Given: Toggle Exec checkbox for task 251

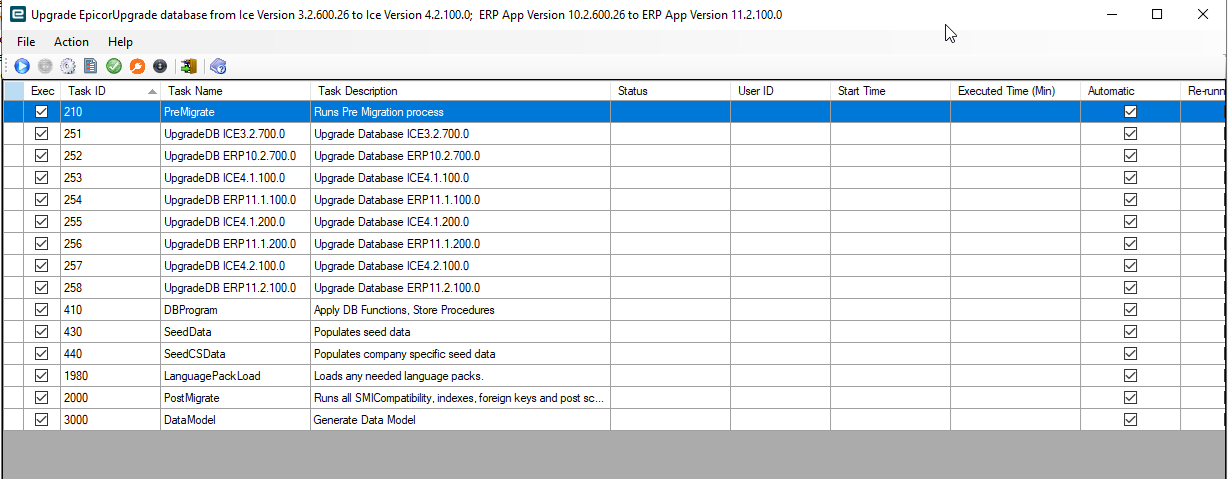Looking at the screenshot, I should point(42,134).
